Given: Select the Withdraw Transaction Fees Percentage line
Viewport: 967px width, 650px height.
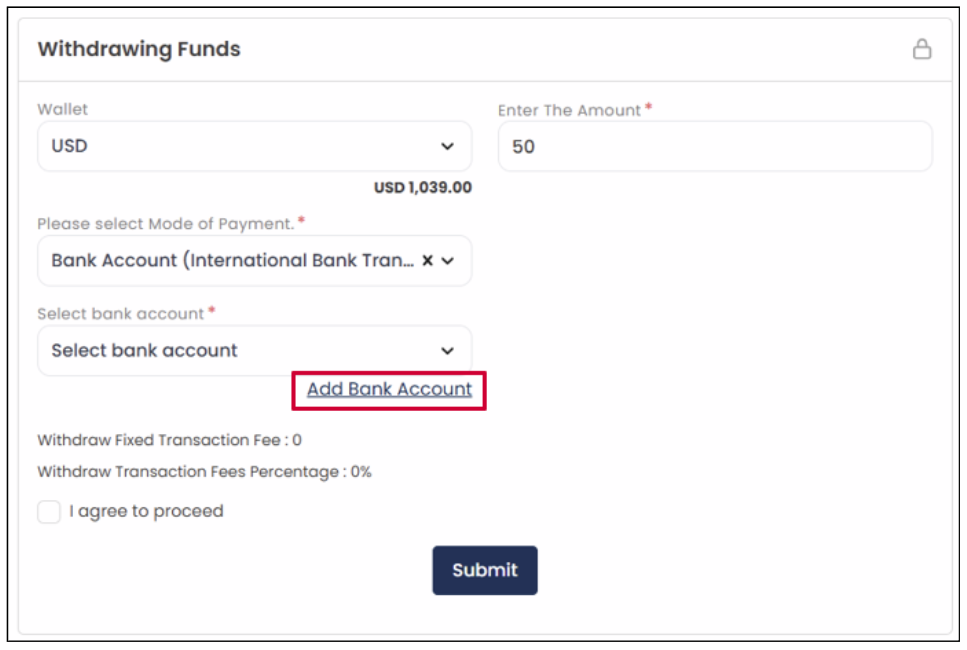Looking at the screenshot, I should point(204,472).
